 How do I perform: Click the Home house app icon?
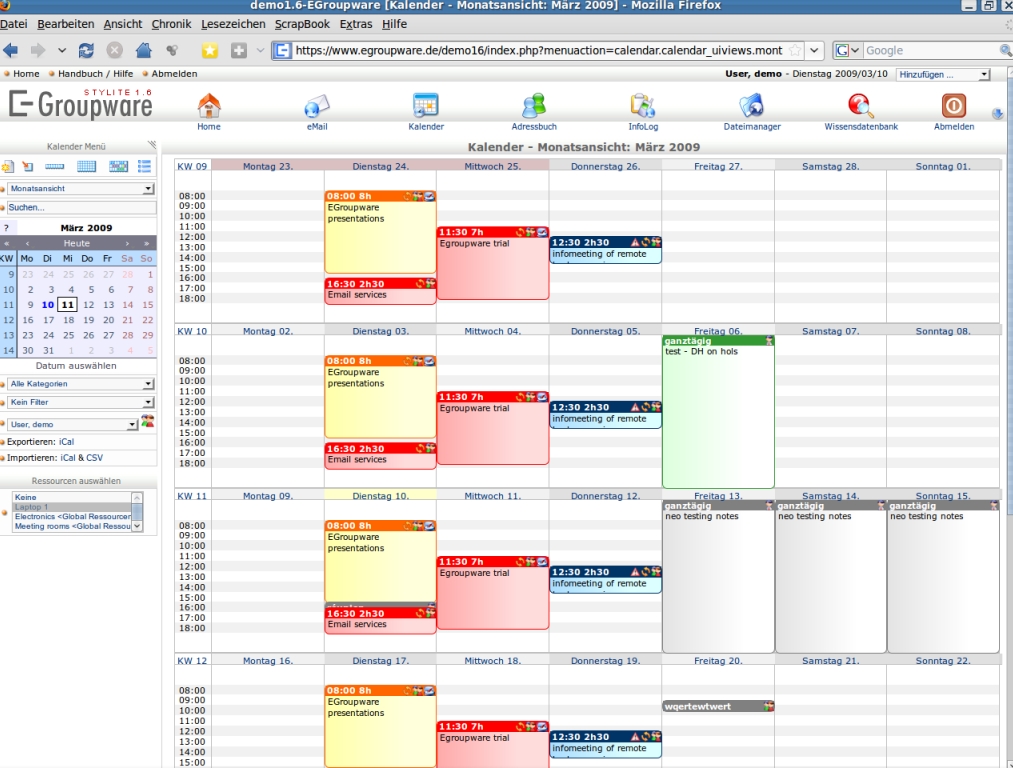point(209,105)
